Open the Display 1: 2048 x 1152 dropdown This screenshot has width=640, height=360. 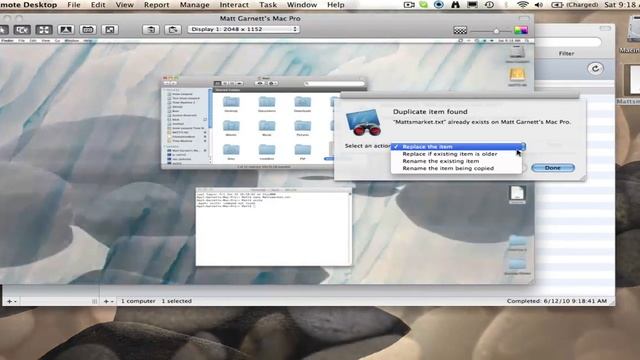244,29
